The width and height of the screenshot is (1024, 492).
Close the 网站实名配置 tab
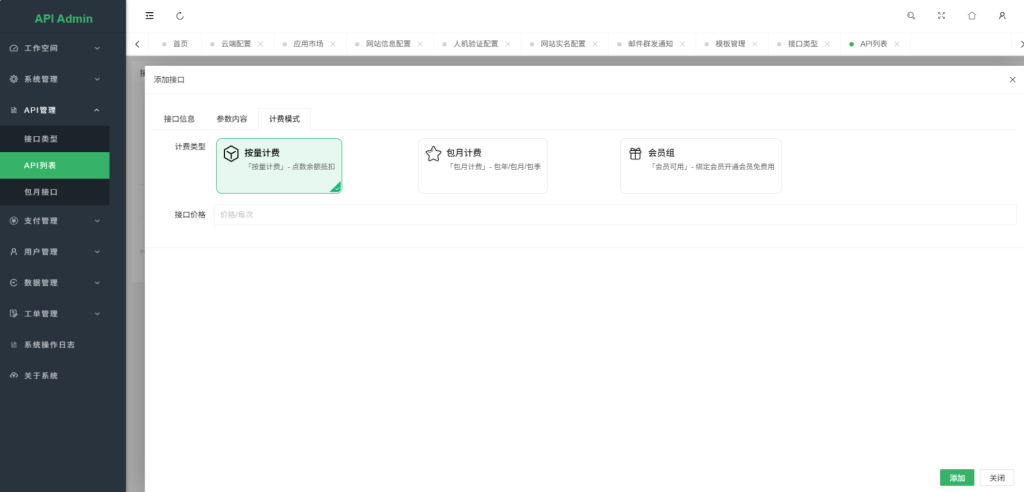pos(596,44)
